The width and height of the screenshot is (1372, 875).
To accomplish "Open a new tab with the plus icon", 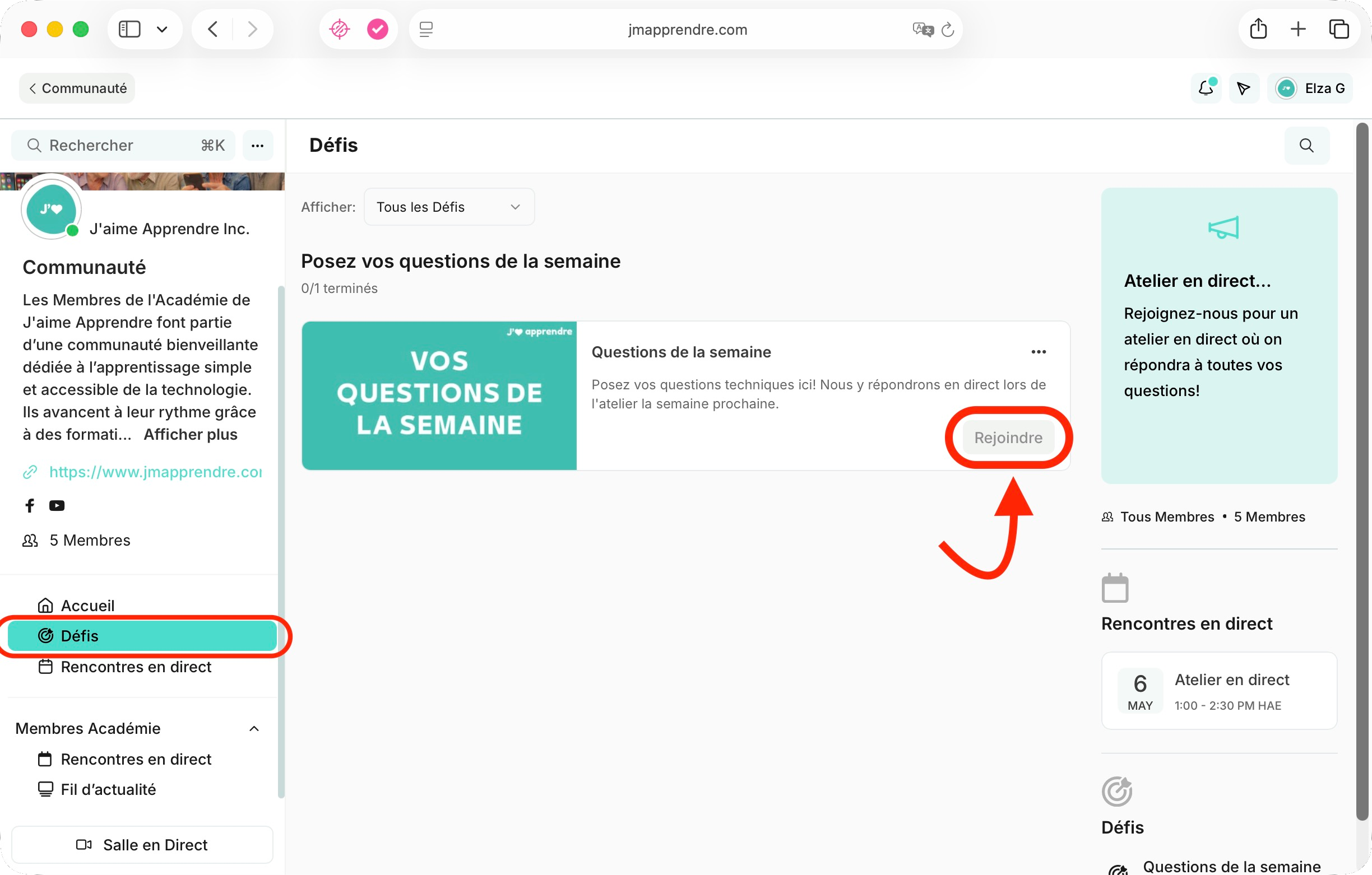I will 1298,29.
